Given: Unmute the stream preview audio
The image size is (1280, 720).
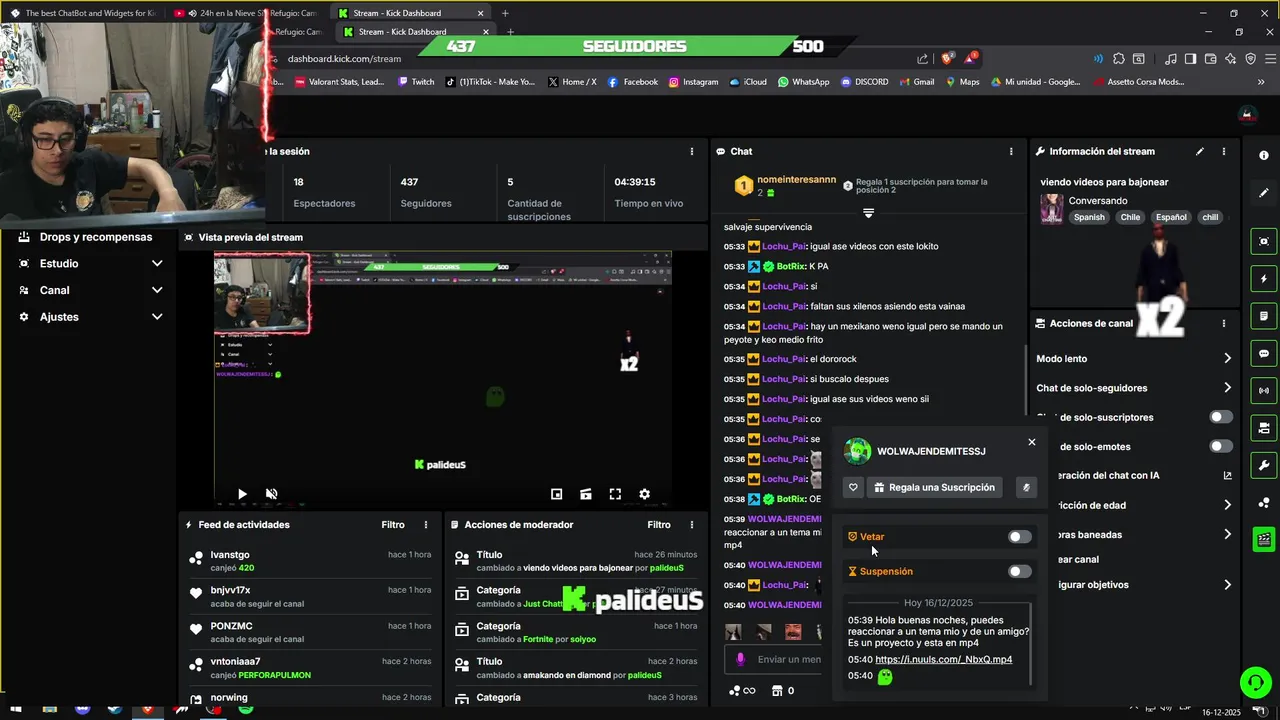Looking at the screenshot, I should pos(271,494).
